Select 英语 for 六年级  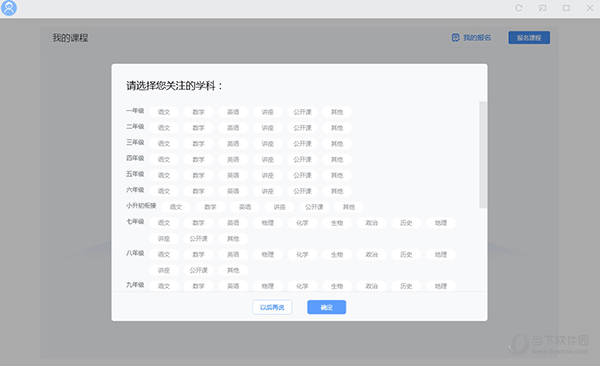[x=233, y=191]
